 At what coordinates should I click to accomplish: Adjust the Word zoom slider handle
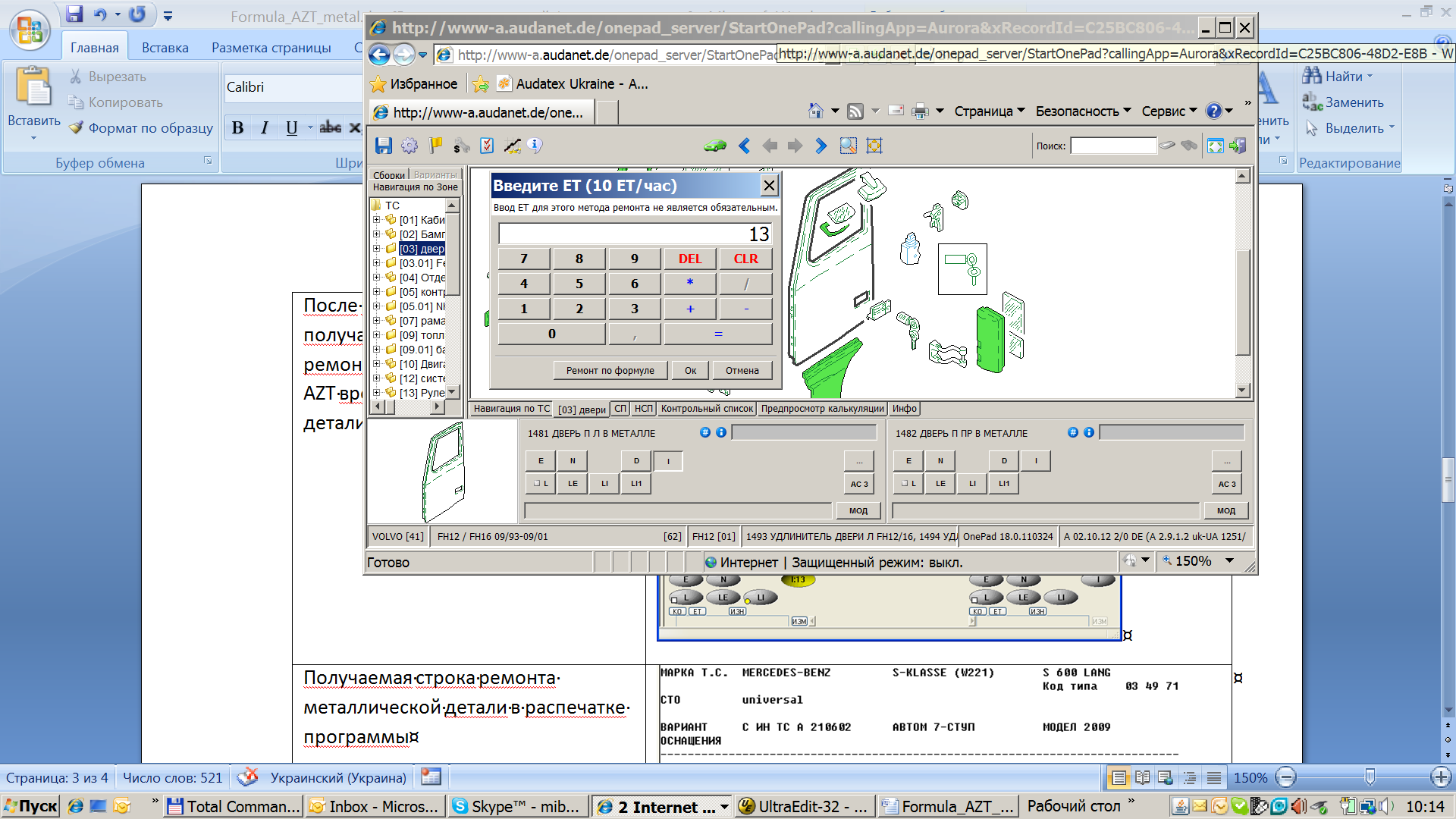(x=1370, y=777)
